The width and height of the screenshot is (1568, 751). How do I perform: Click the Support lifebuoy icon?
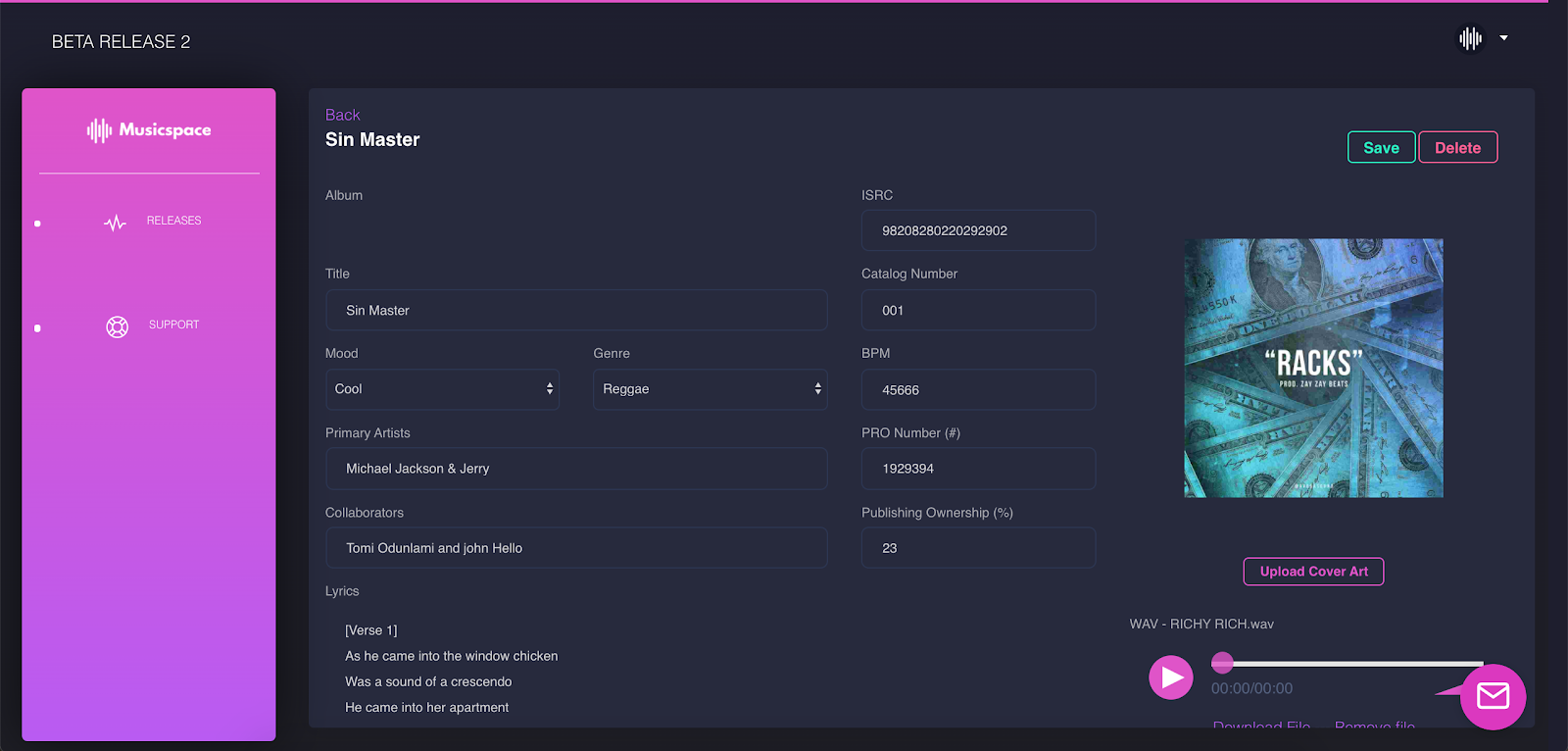[x=117, y=326]
